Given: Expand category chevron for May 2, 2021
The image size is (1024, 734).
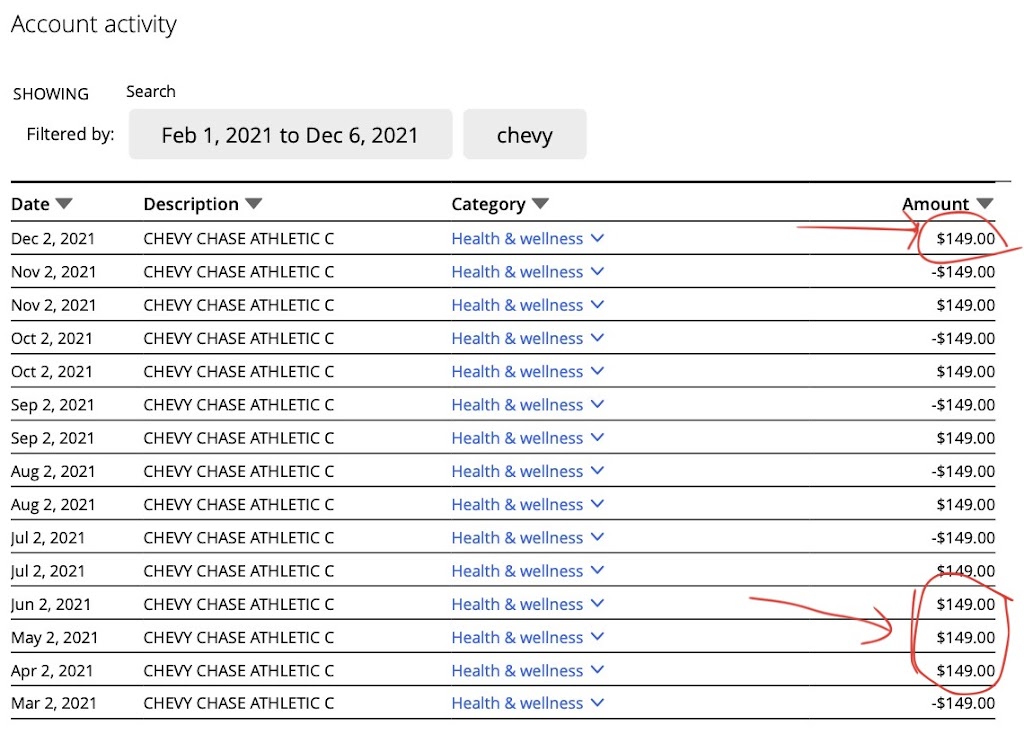Looking at the screenshot, I should coord(598,637).
